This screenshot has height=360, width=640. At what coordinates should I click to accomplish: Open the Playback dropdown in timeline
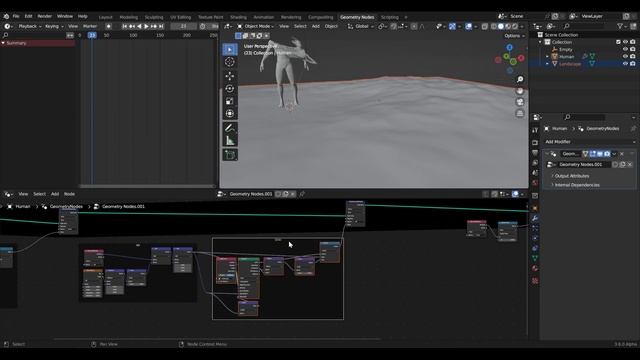pyautogui.click(x=30, y=26)
